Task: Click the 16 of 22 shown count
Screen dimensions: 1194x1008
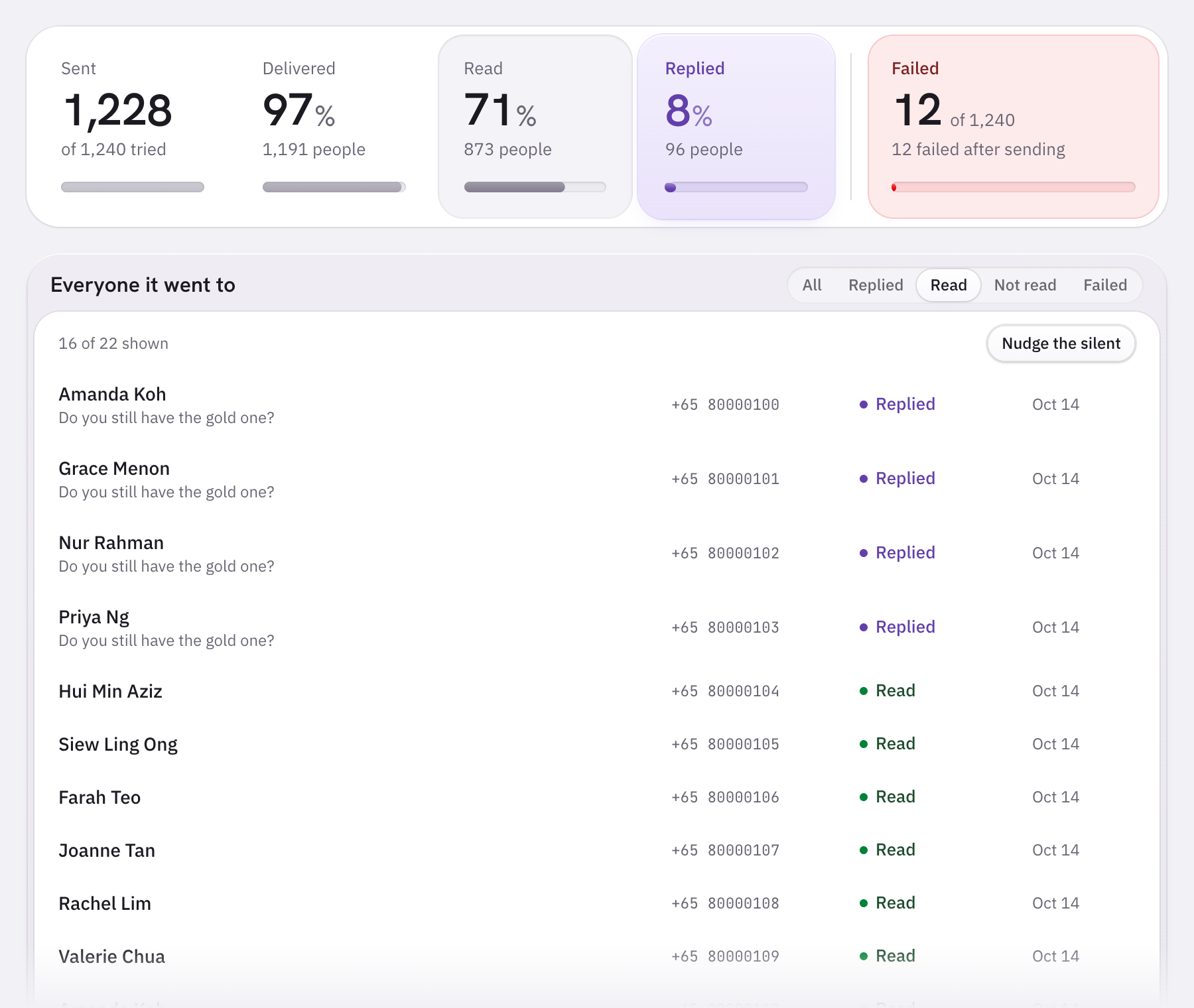Action: point(113,344)
